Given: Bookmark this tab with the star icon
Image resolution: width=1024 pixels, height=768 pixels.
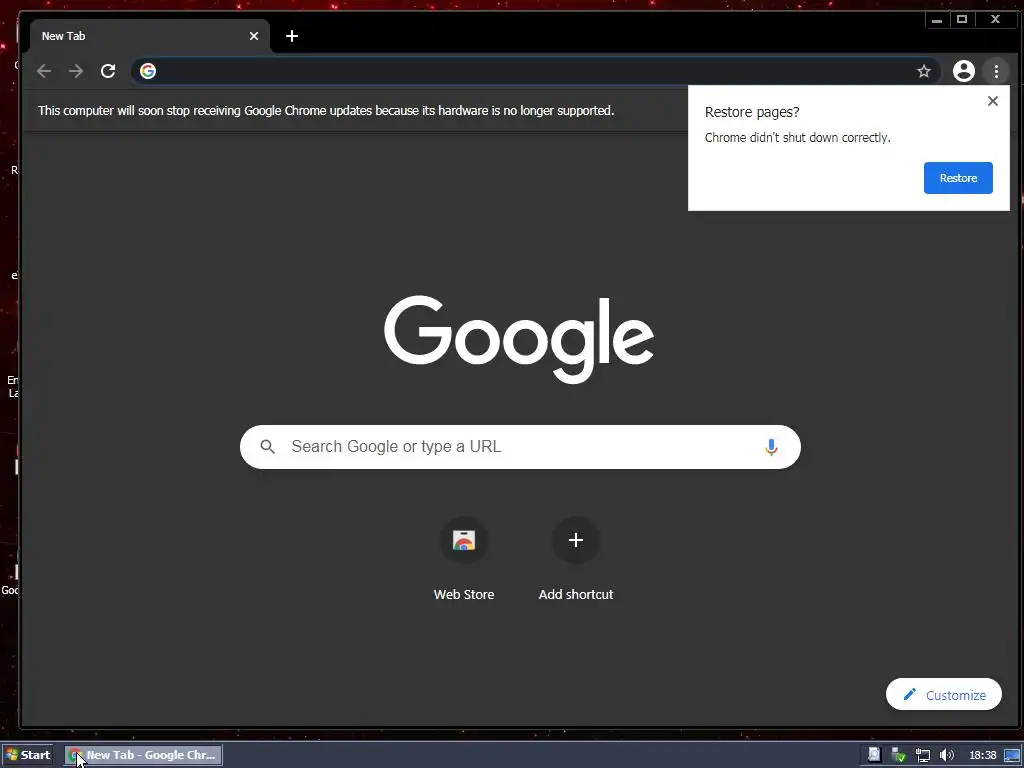Looking at the screenshot, I should 923,71.
